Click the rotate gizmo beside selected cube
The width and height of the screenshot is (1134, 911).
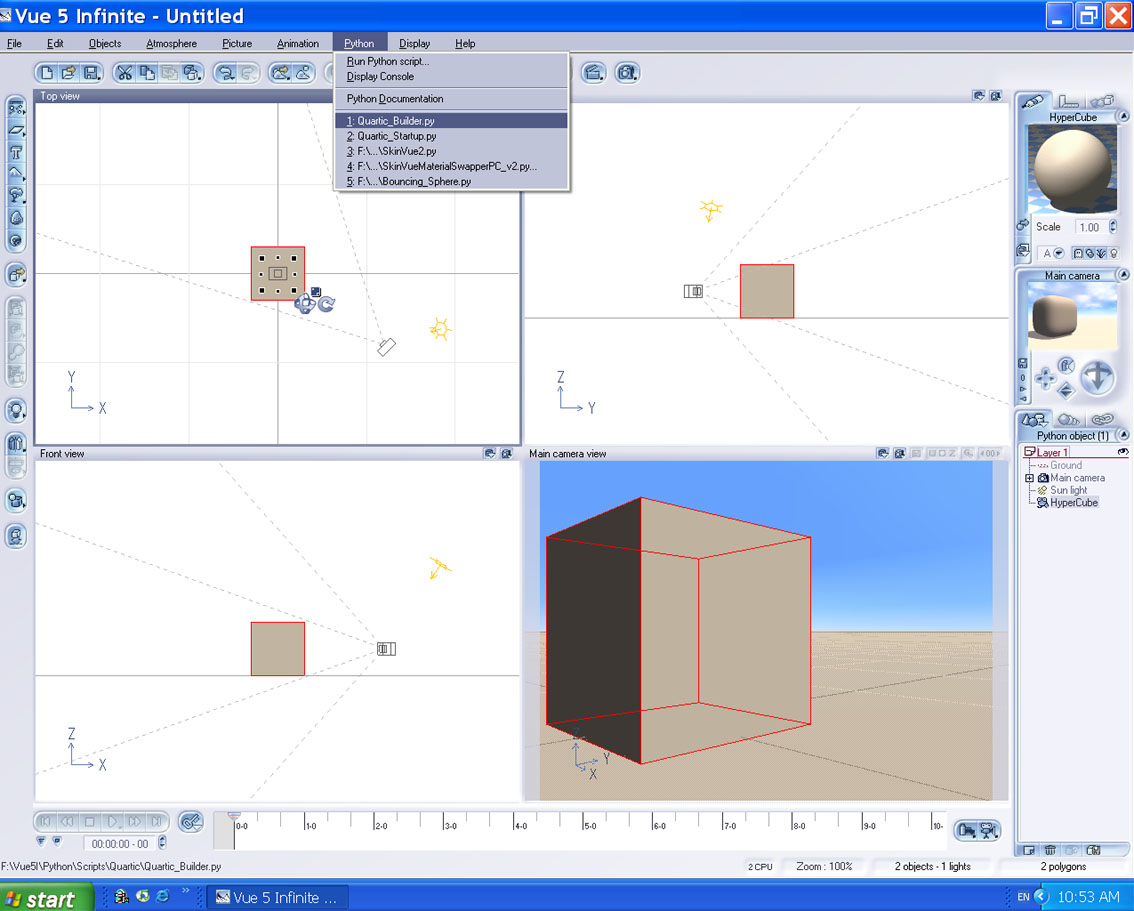coord(326,304)
